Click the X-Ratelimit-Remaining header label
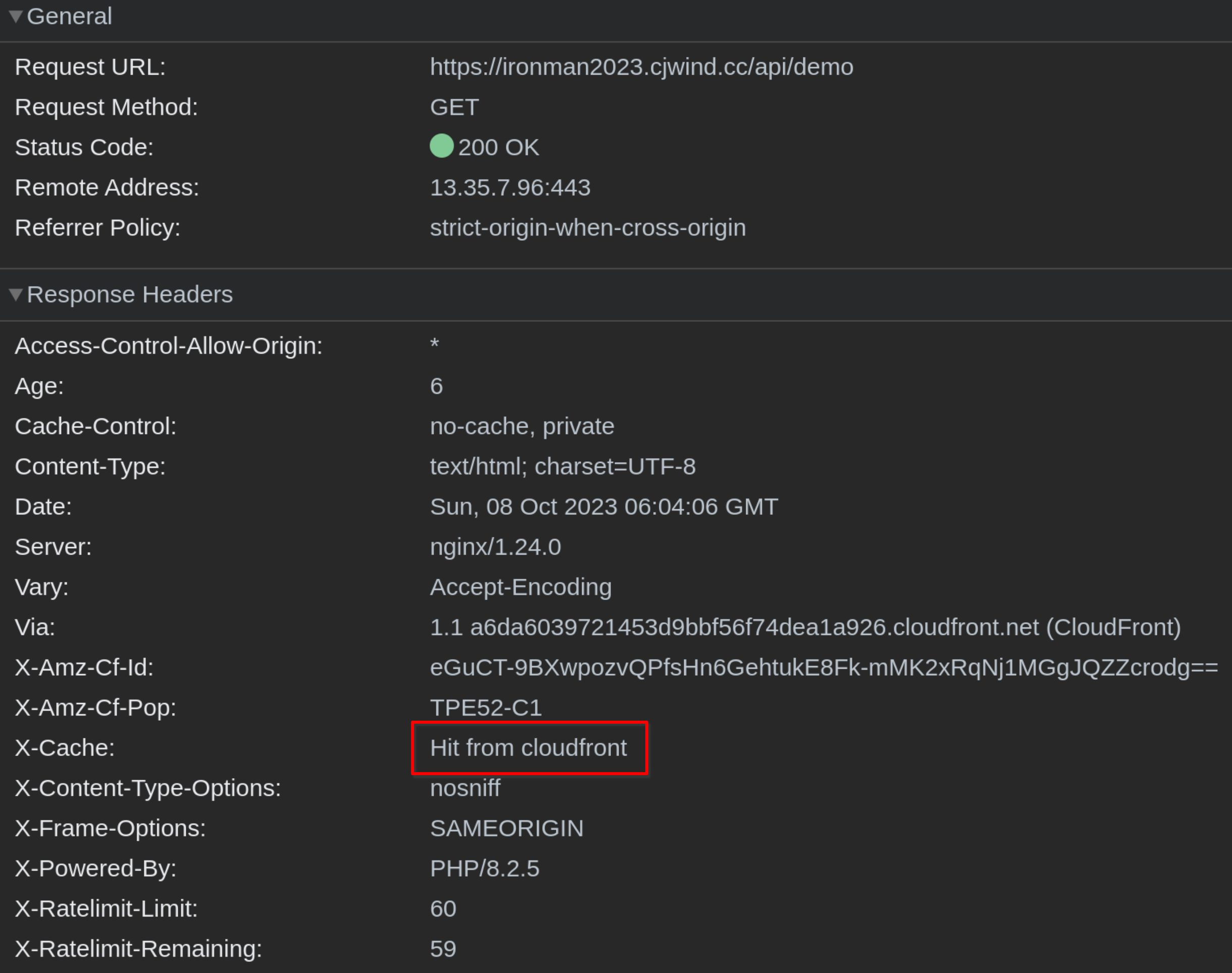 click(138, 949)
